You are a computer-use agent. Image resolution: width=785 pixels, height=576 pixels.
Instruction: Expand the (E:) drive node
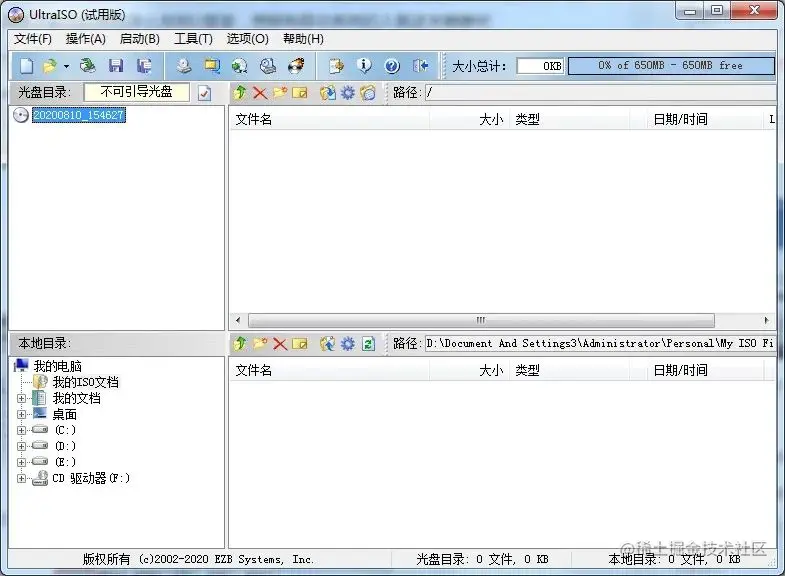(x=22, y=462)
